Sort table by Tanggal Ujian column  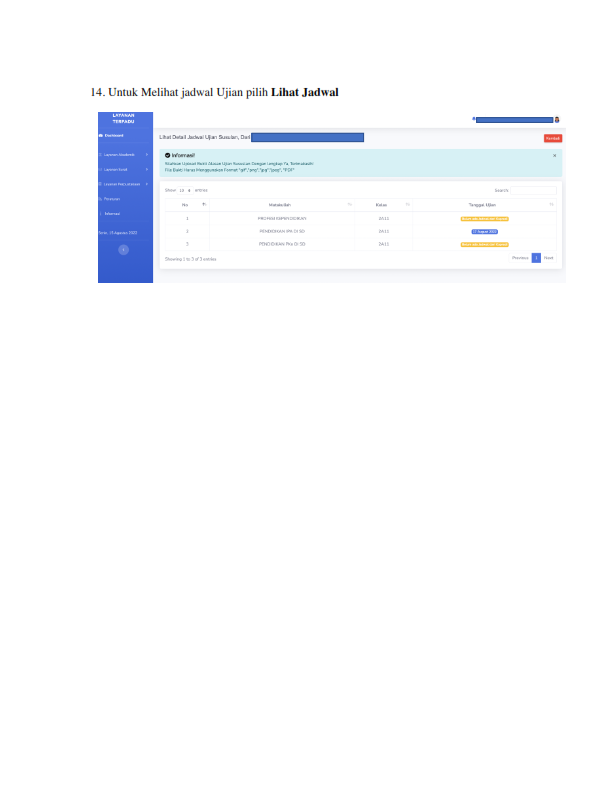(485, 205)
